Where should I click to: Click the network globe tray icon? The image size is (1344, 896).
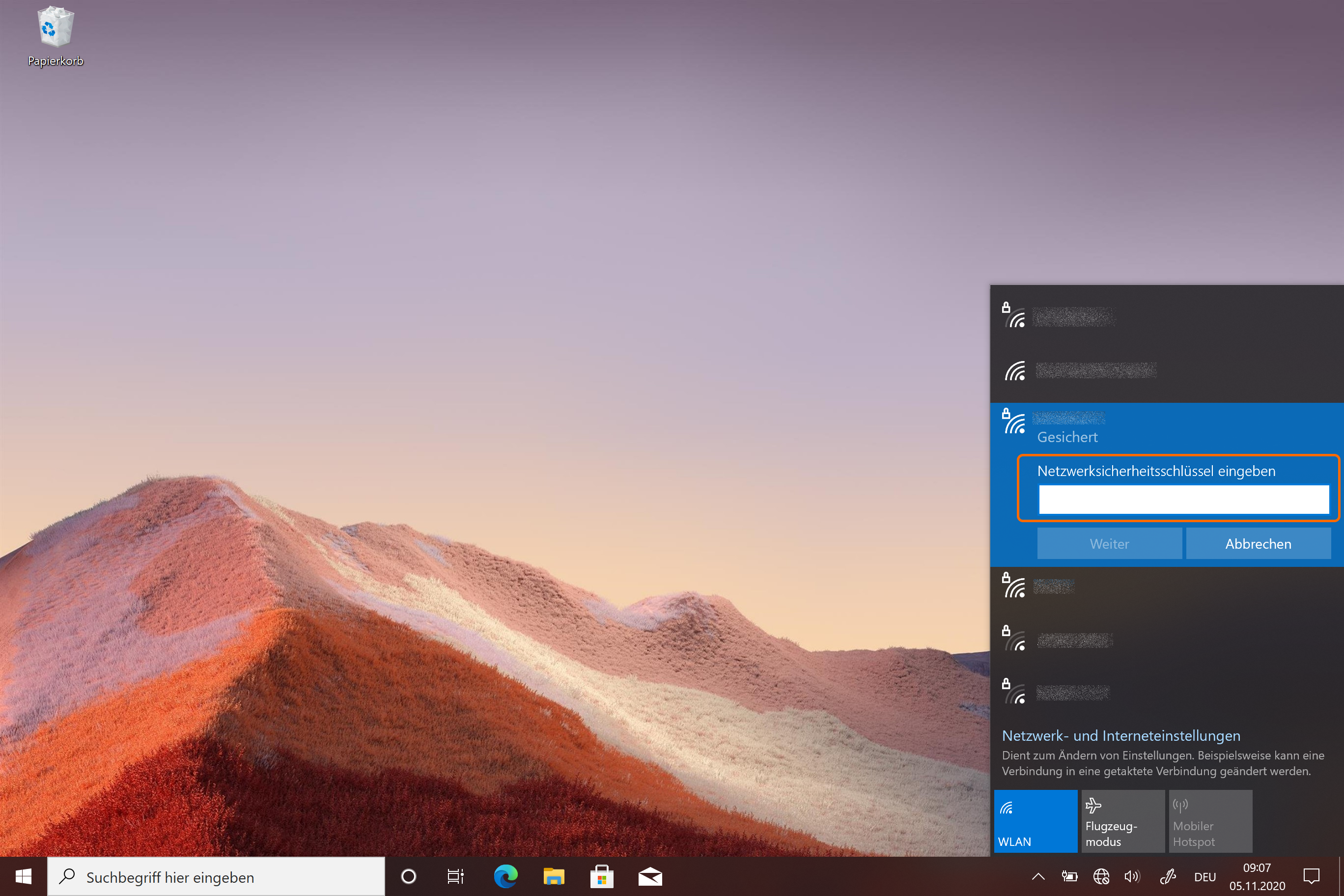pos(1101,876)
